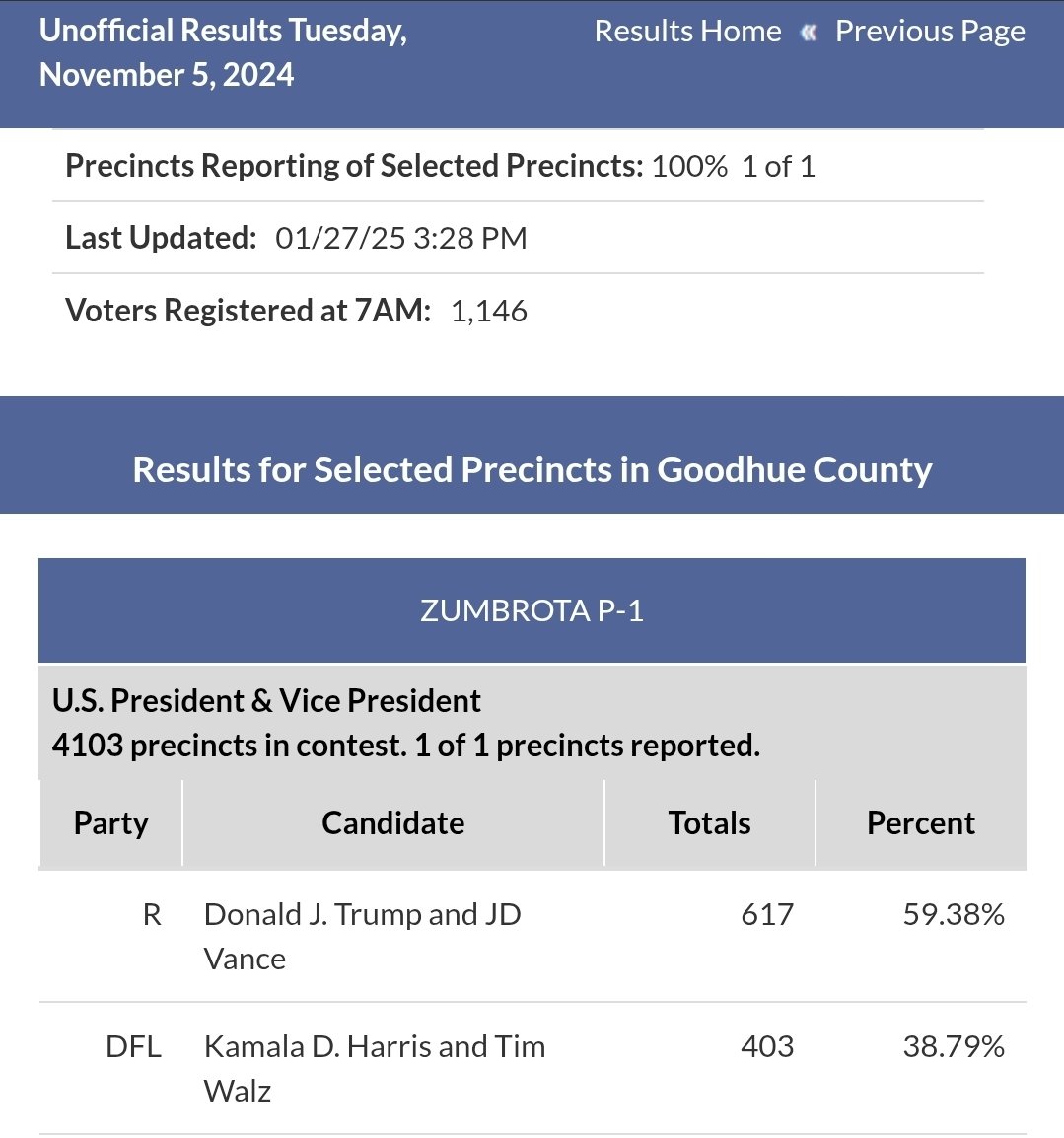Click the Unofficial Results page title
Screen dimensions: 1064x1138
click(x=223, y=52)
